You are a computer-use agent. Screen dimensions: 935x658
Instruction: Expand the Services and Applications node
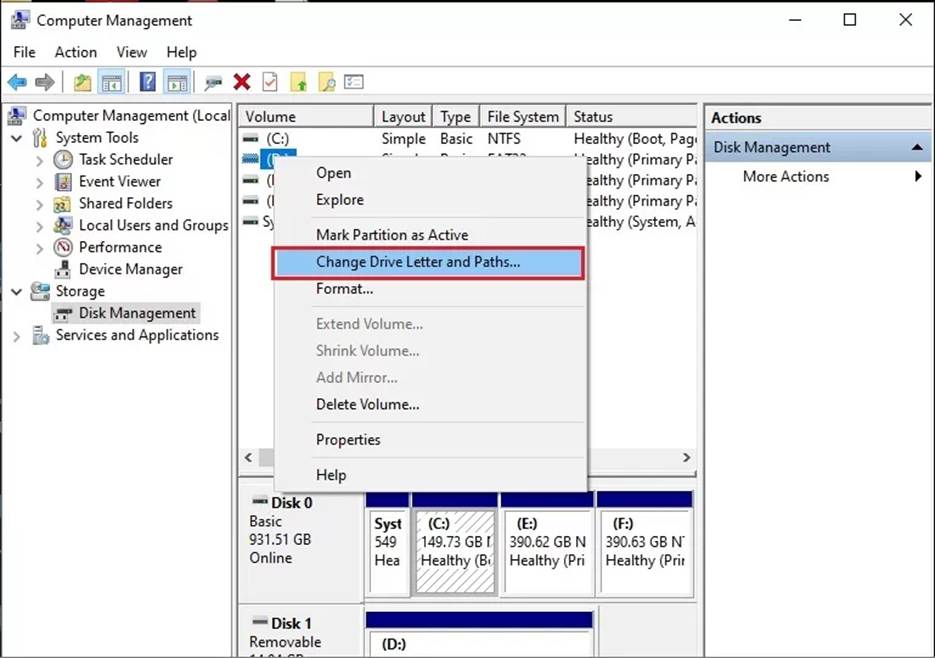coord(17,336)
